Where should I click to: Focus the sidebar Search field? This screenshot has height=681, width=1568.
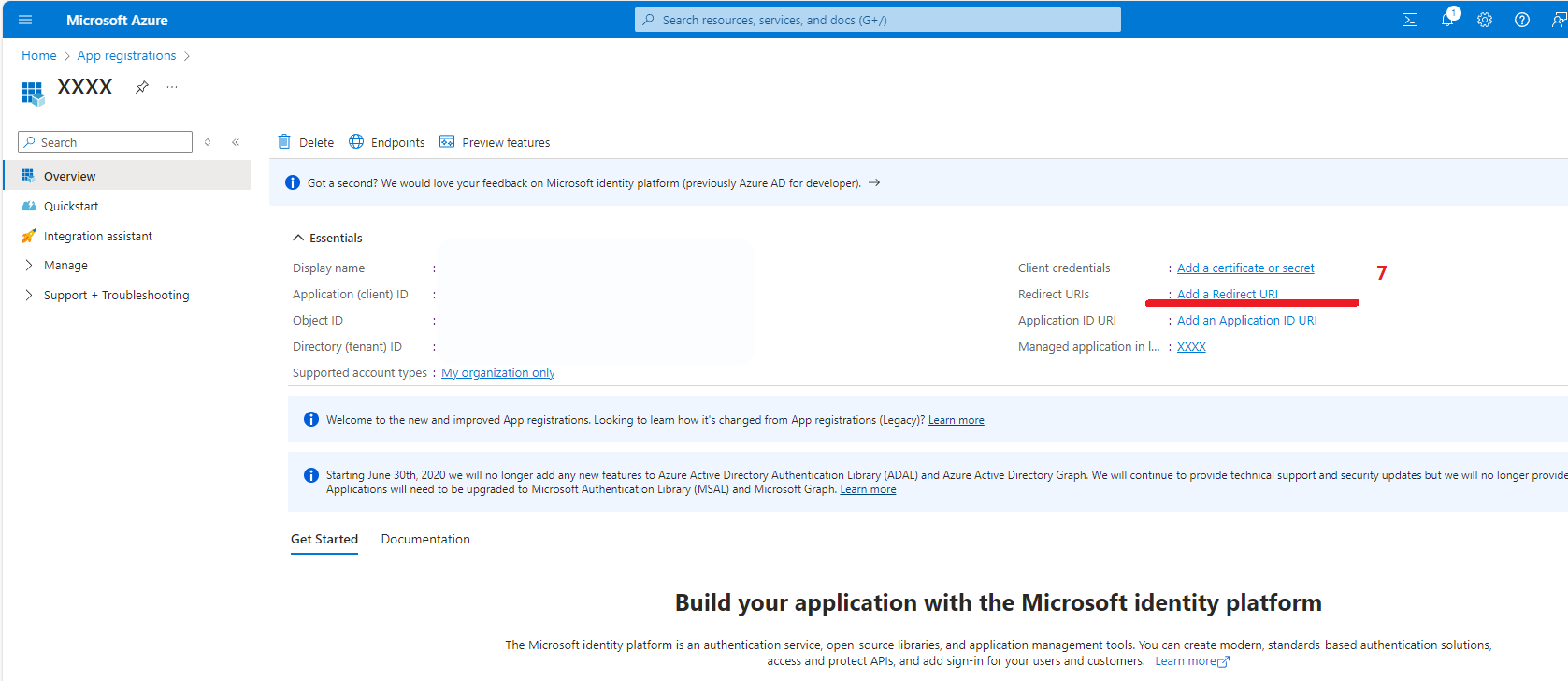click(106, 142)
